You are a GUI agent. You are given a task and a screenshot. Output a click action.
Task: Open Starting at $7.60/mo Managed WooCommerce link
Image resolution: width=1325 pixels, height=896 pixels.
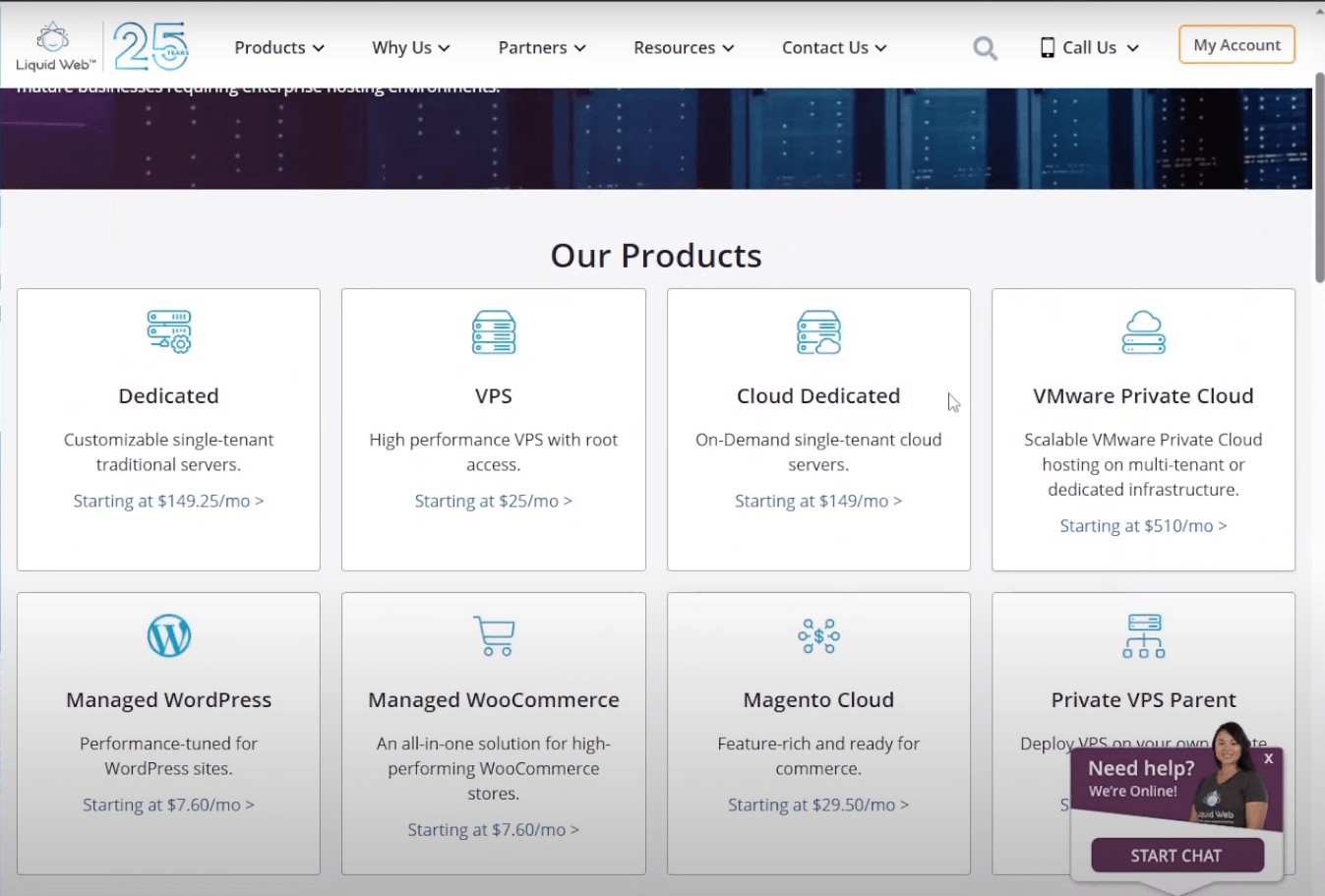click(494, 829)
